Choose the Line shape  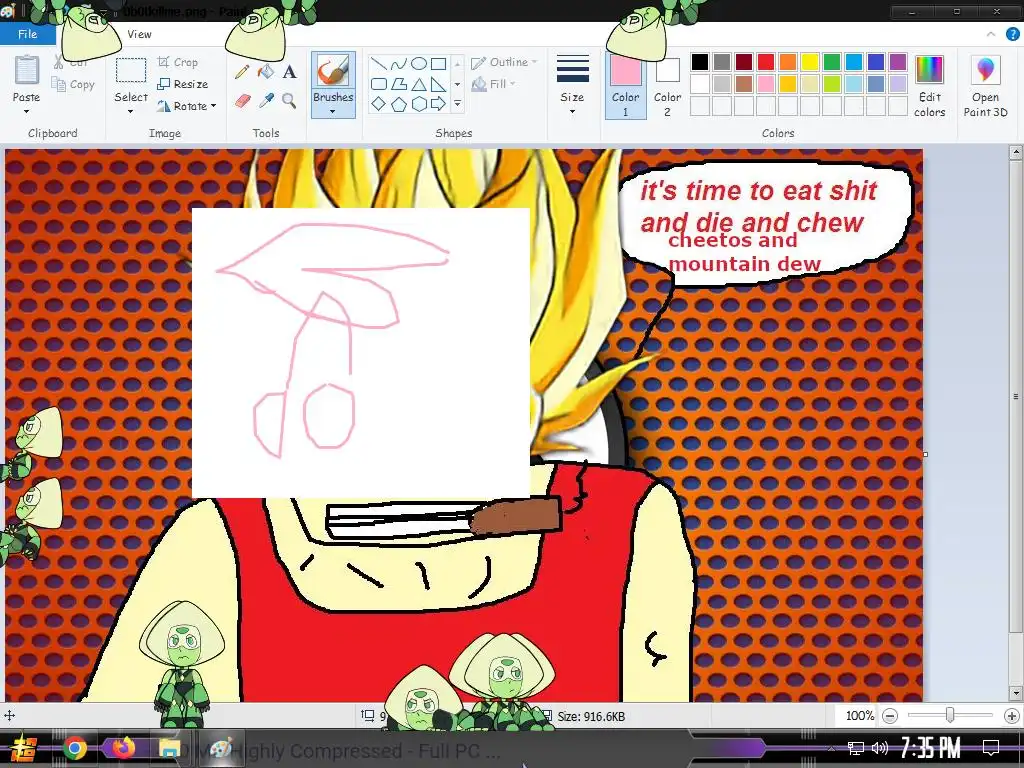point(379,63)
